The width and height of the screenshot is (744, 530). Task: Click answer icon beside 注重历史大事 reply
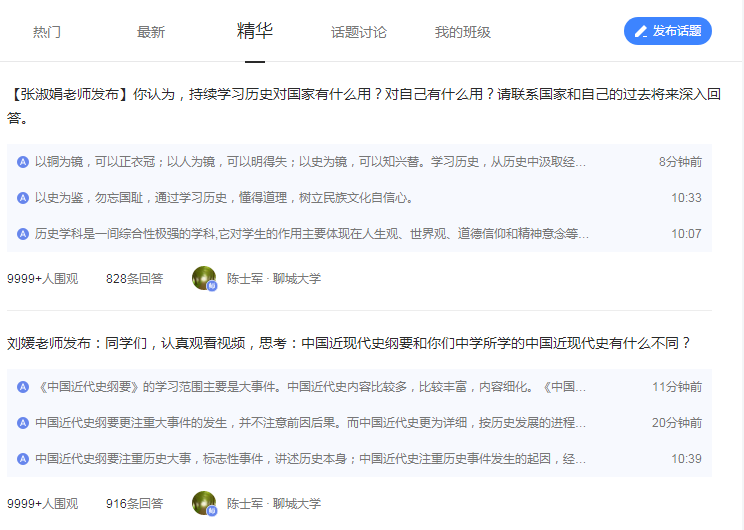[x=23, y=459]
